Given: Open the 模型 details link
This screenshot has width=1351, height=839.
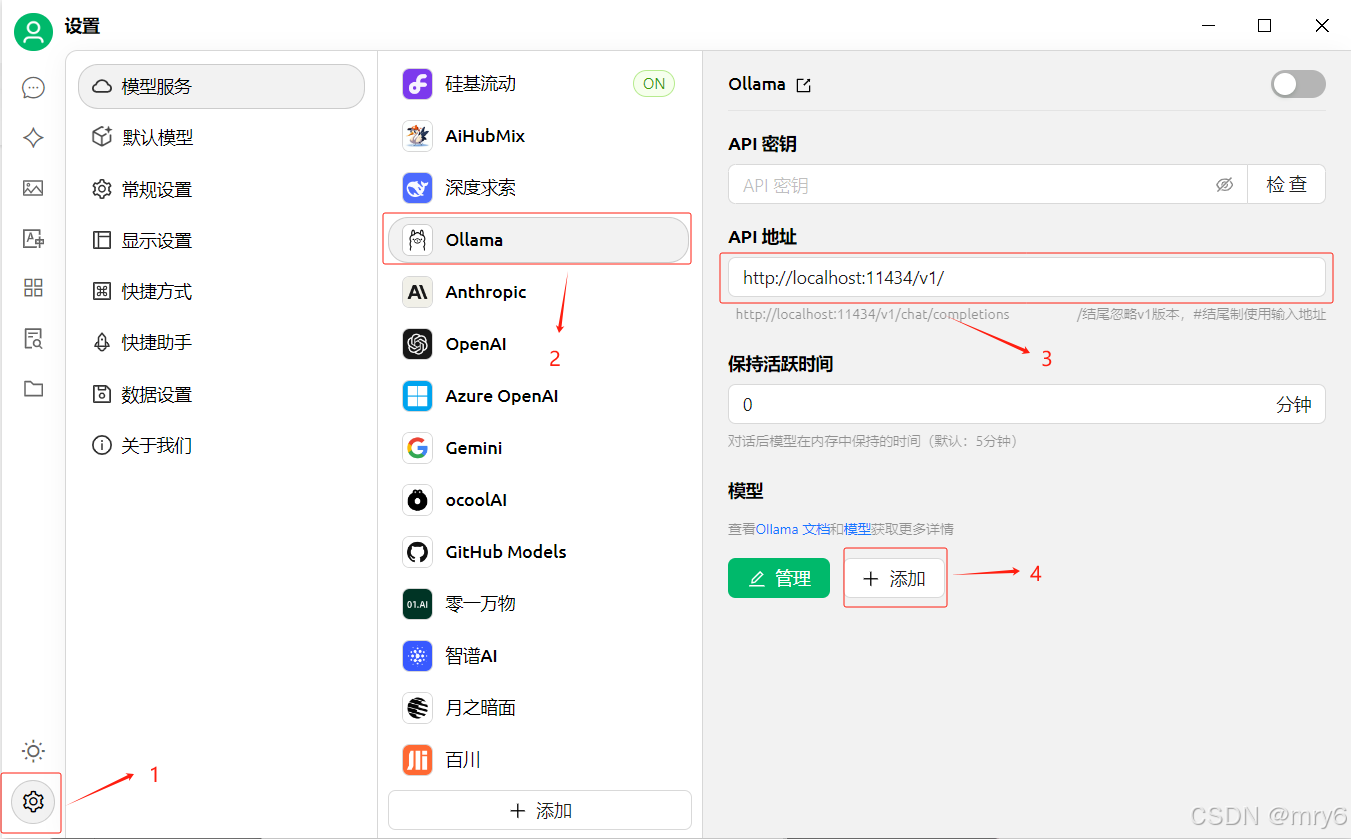Looking at the screenshot, I should [857, 529].
